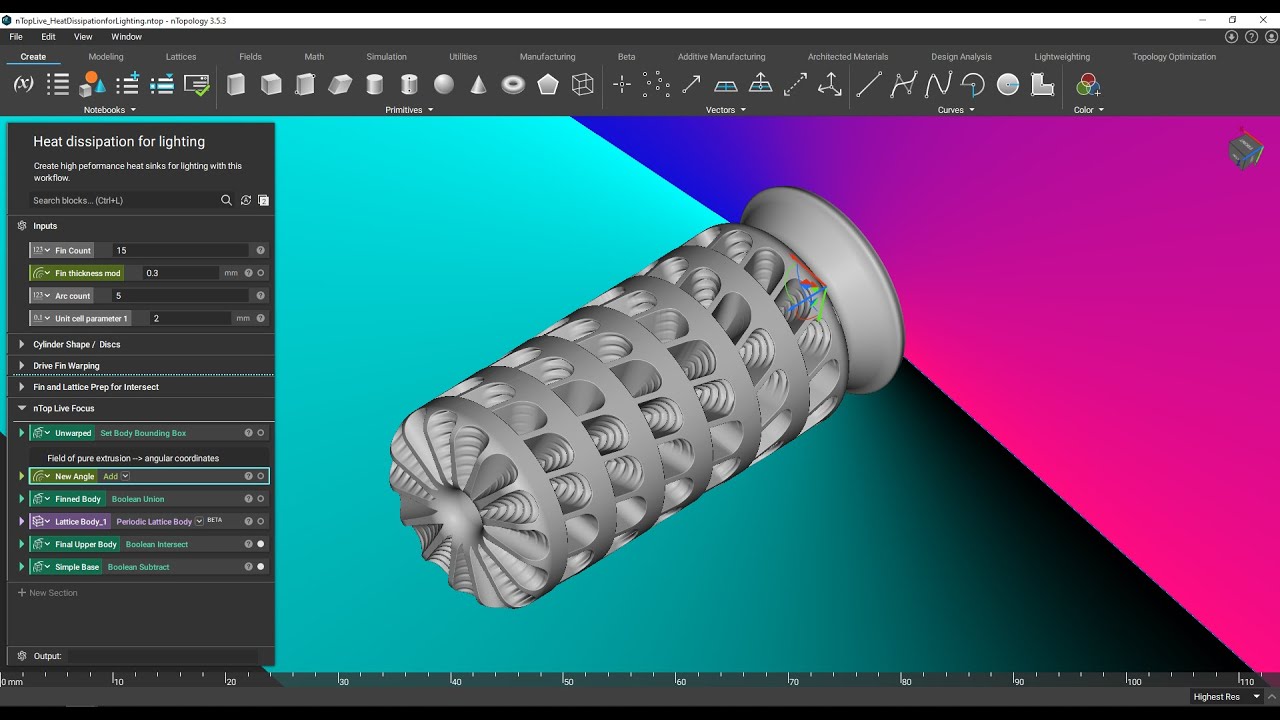Select the S-shaped spline curve icon
Viewport: 1280px width, 720px height.
tap(938, 84)
